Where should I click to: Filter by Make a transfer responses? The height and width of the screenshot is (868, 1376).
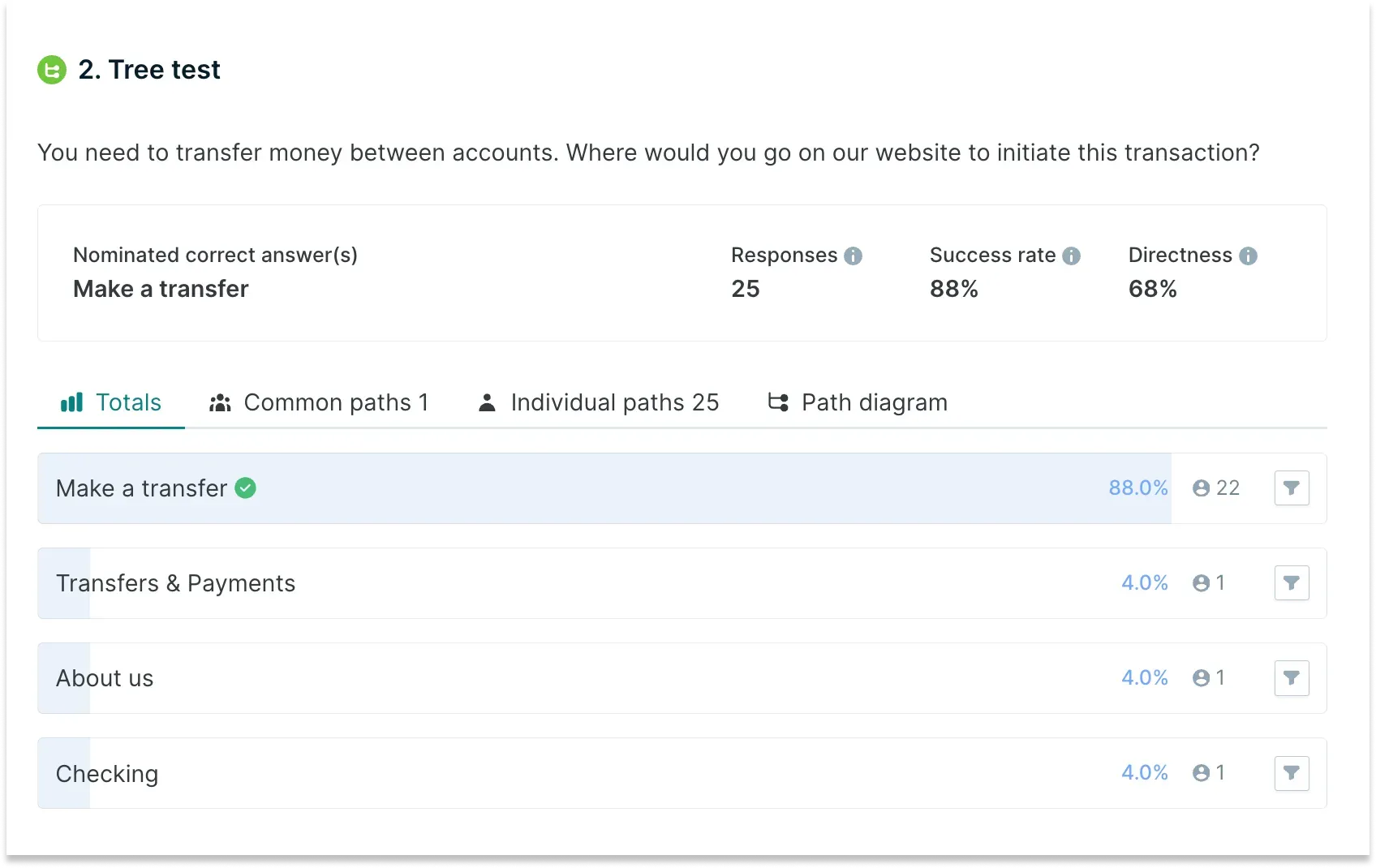[x=1291, y=488]
